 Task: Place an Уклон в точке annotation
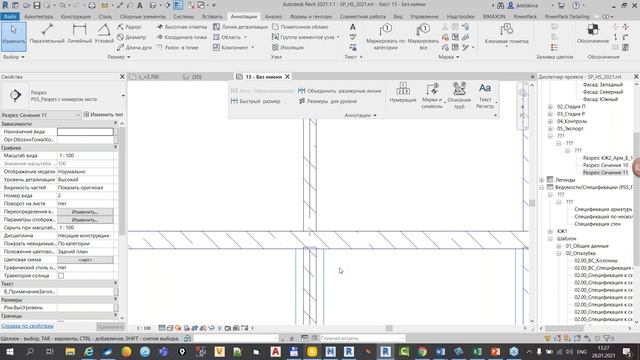[x=178, y=47]
